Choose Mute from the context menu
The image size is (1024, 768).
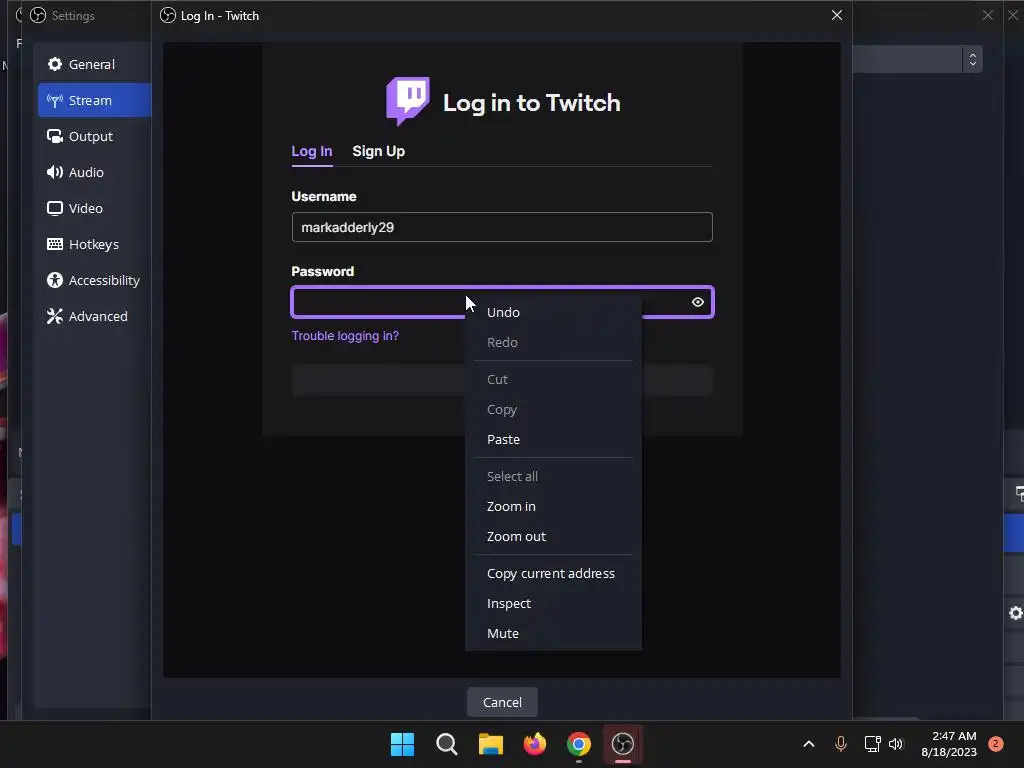[x=552, y=633]
